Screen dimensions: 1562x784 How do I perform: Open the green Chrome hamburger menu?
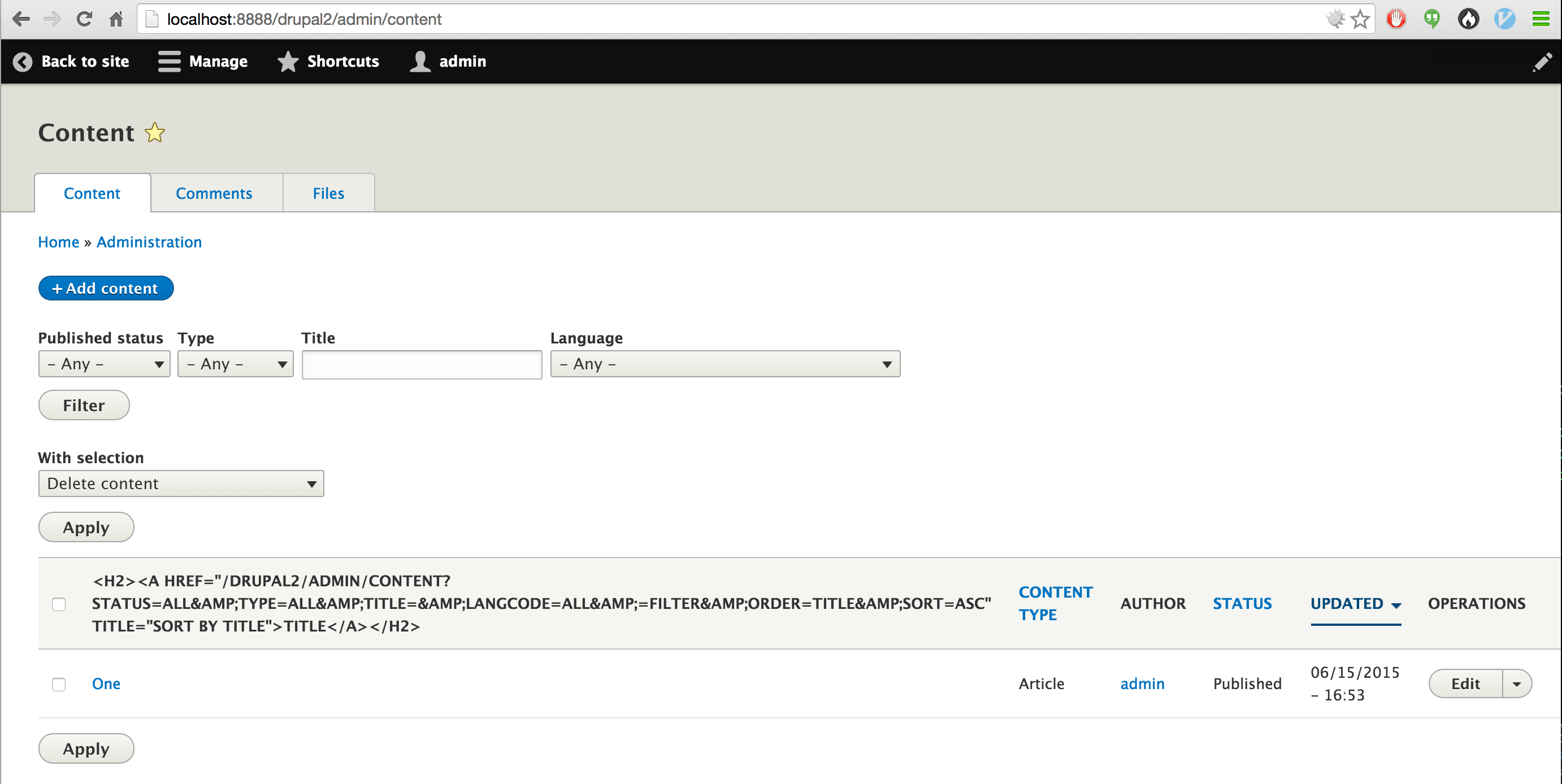pos(1542,19)
